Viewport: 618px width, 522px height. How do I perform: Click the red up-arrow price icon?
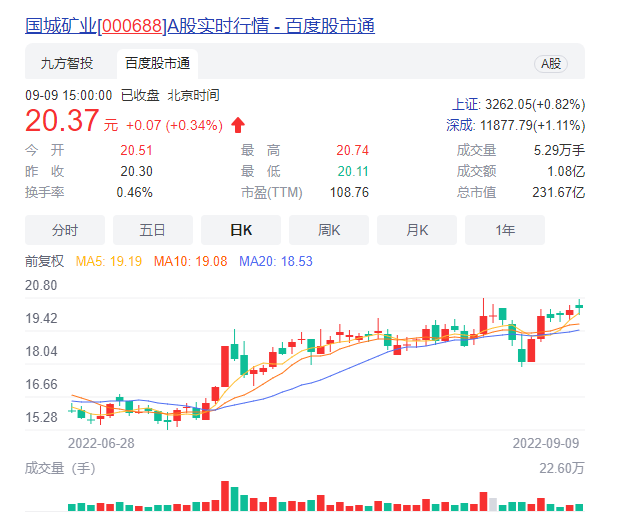tap(238, 125)
